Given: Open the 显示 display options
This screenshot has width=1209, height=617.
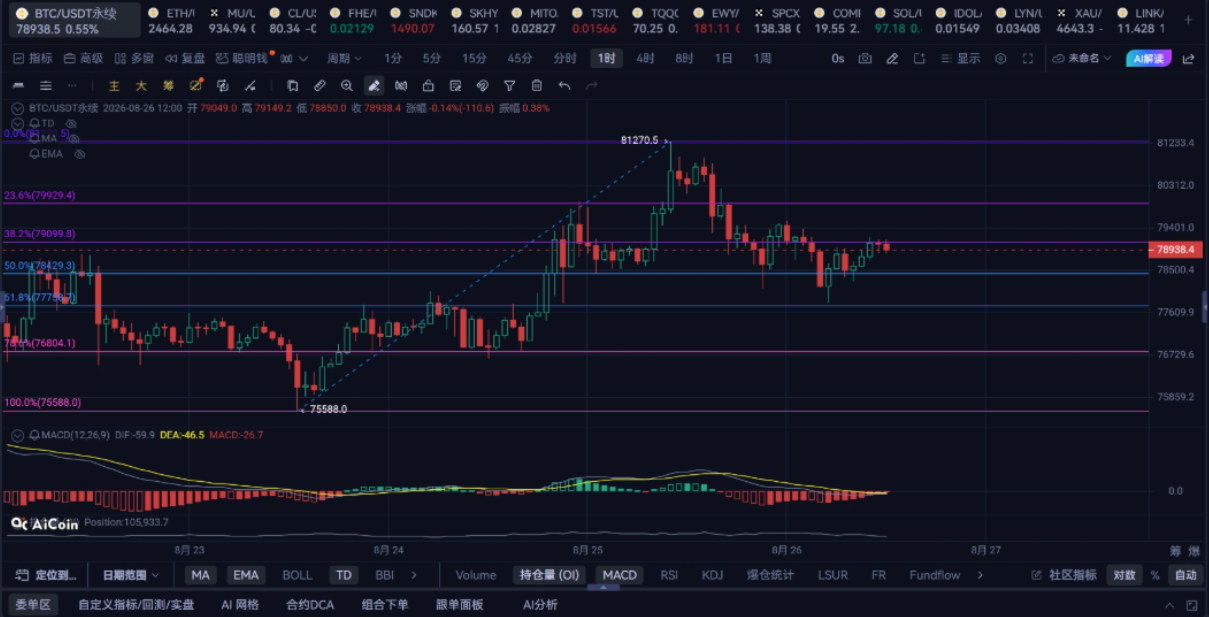Looking at the screenshot, I should (x=960, y=59).
